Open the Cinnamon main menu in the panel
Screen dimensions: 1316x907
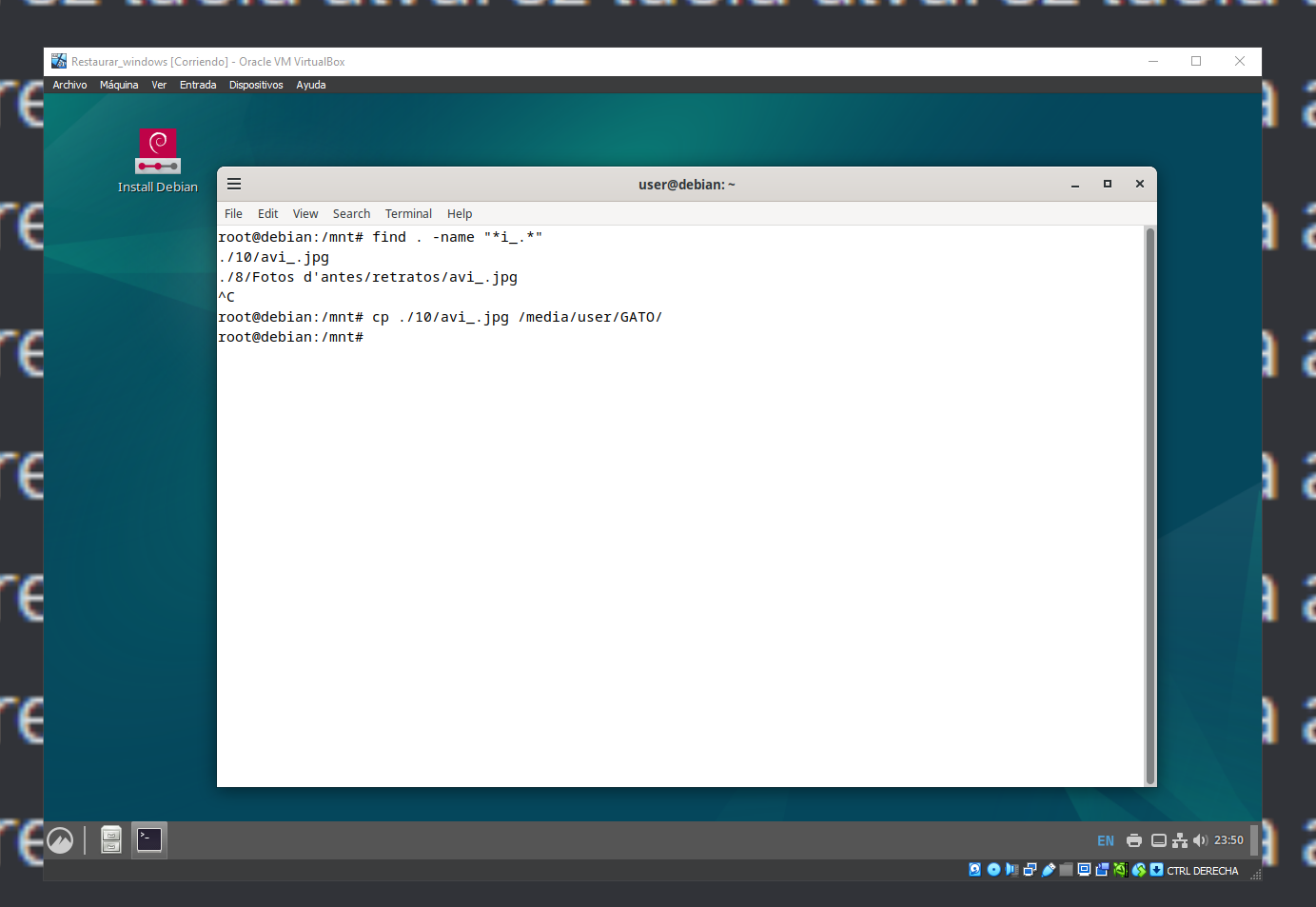tap(60, 840)
